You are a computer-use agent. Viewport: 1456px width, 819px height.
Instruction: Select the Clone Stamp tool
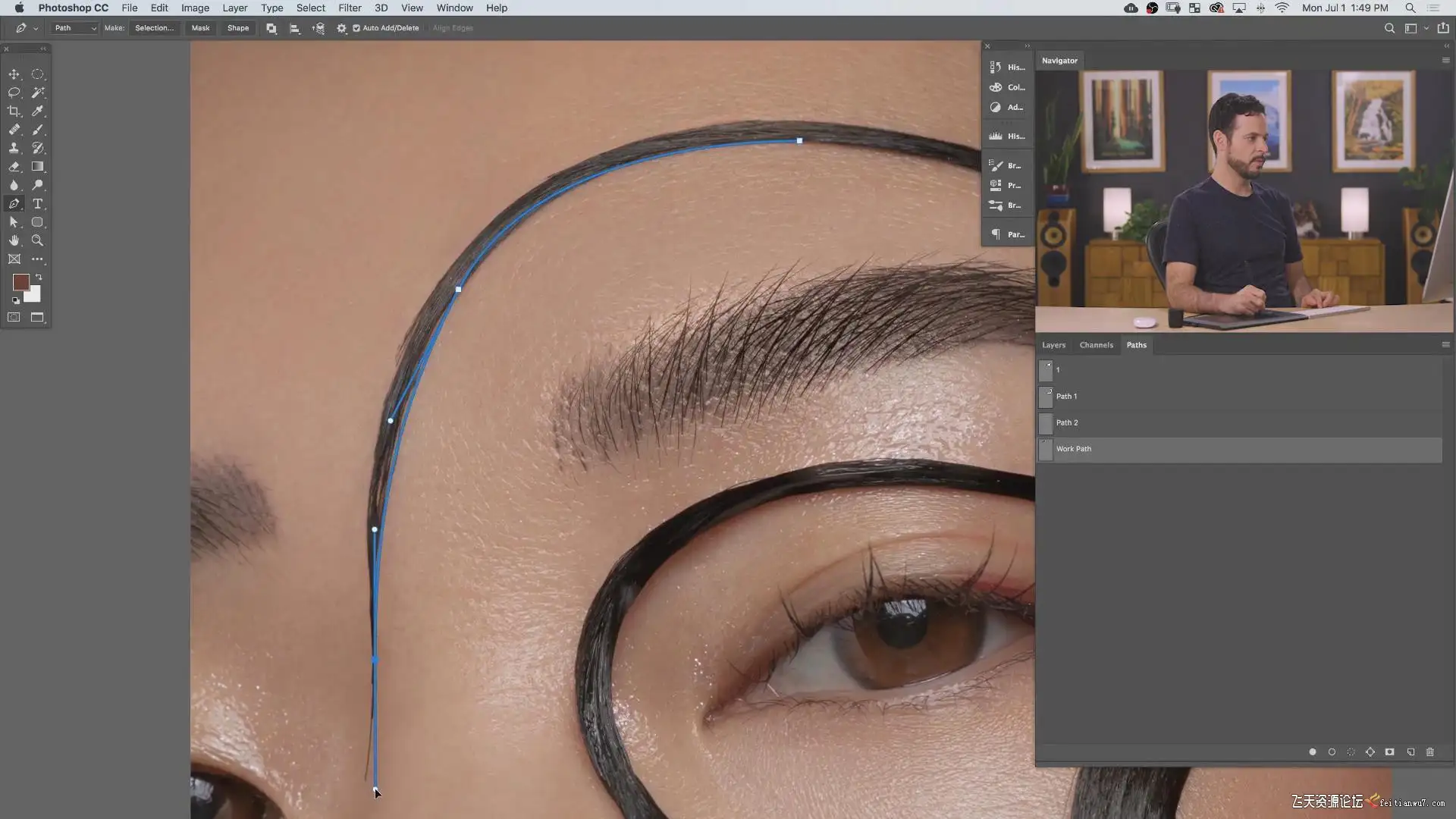[14, 149]
